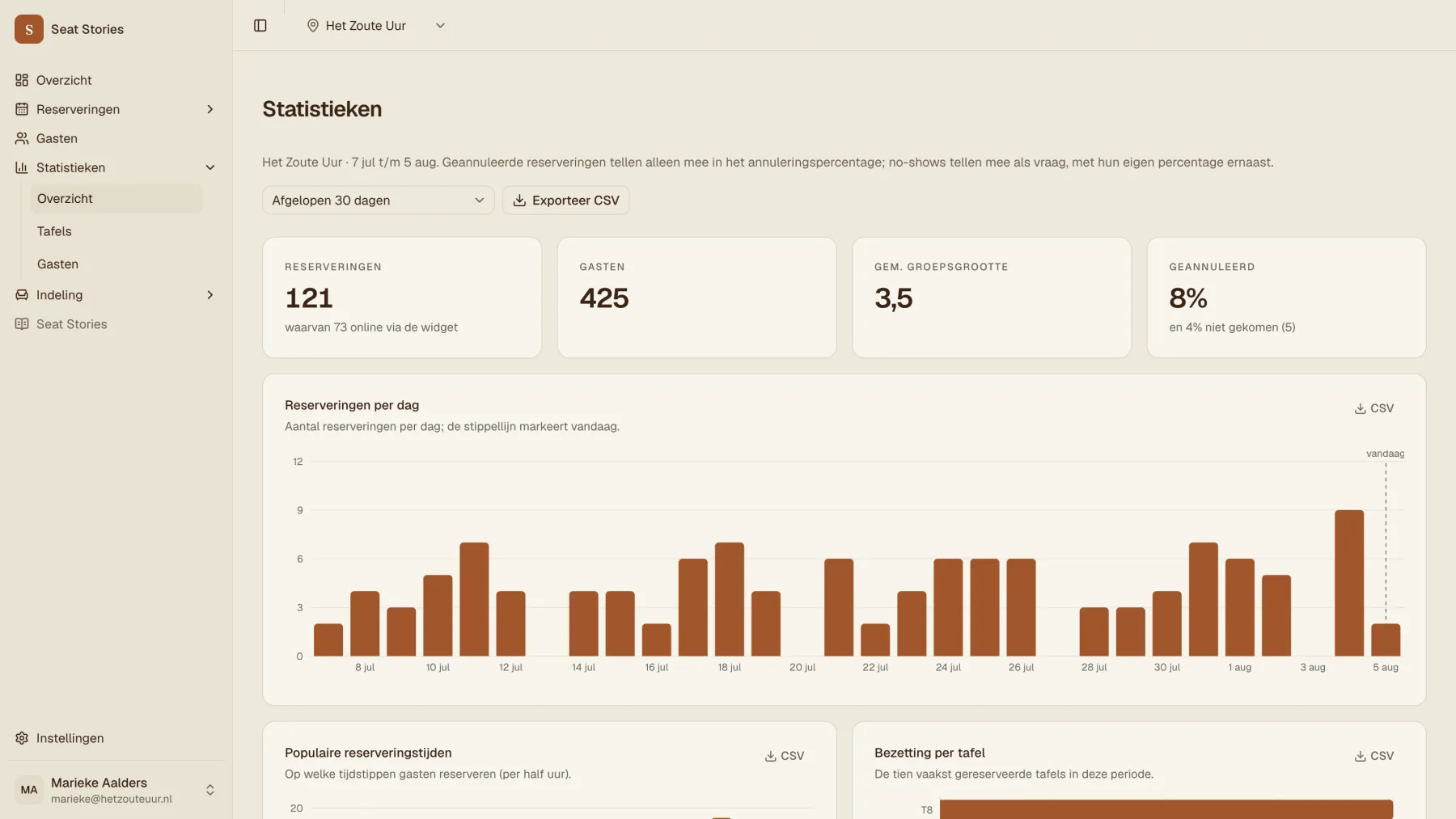This screenshot has height=819, width=1456.
Task: Click the Reserveringen calendar icon
Action: 22,109
